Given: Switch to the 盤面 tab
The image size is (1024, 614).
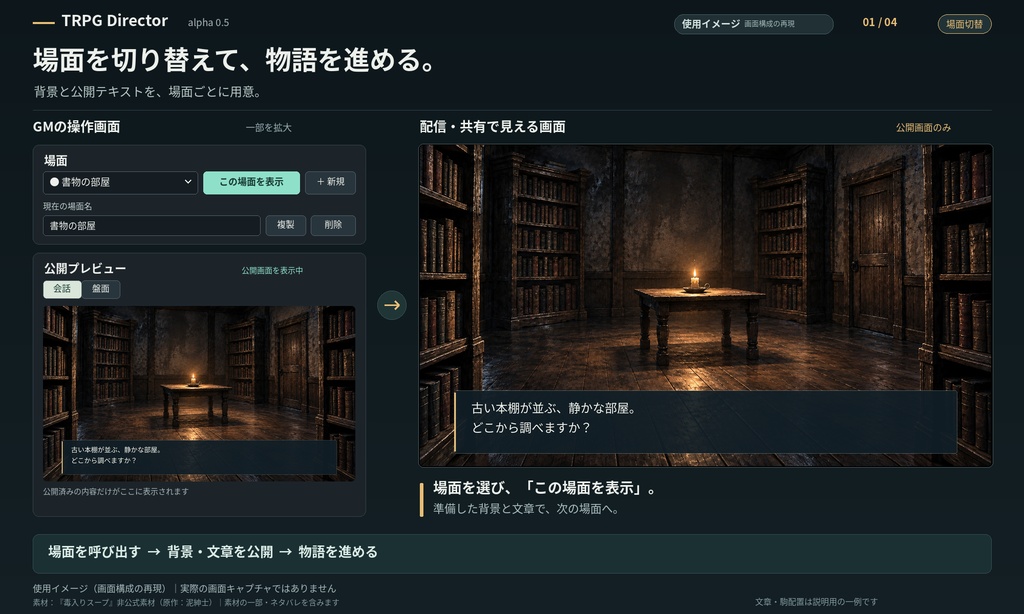Looking at the screenshot, I should [x=101, y=289].
